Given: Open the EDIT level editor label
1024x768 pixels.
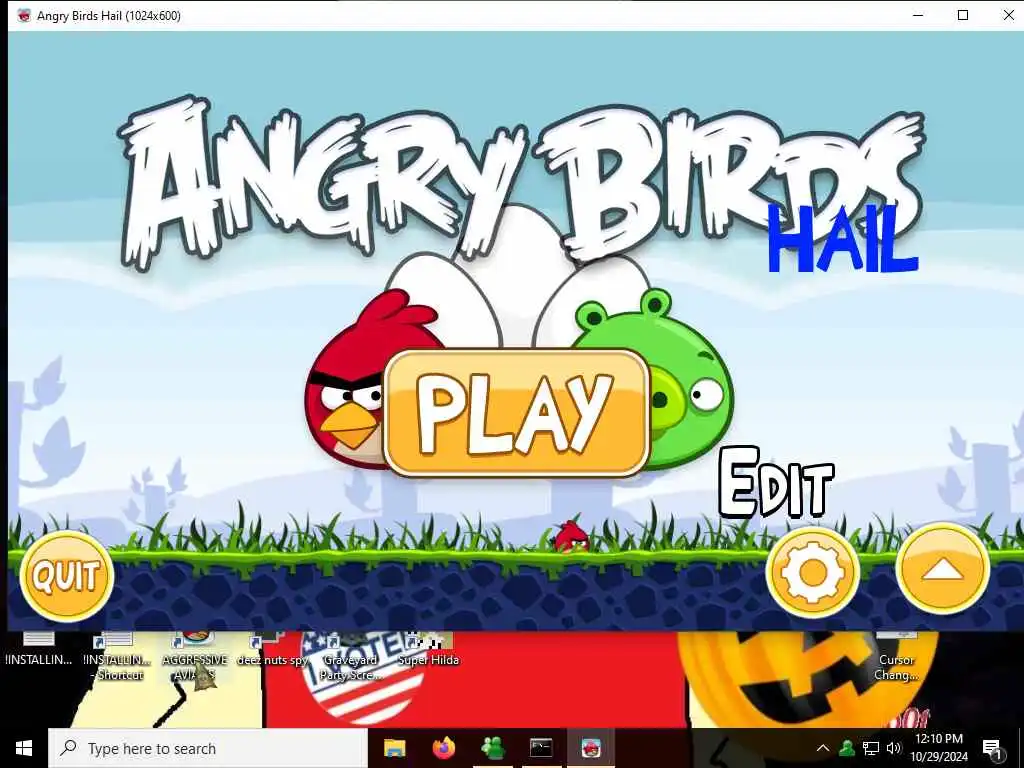Looking at the screenshot, I should (776, 483).
